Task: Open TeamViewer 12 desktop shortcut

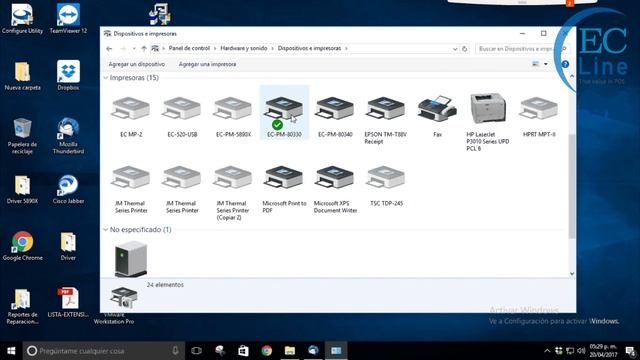Action: (x=68, y=18)
